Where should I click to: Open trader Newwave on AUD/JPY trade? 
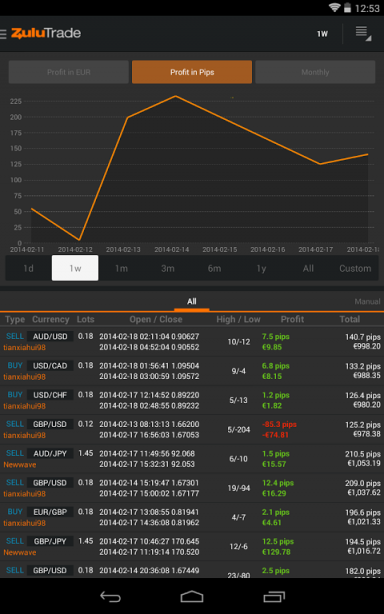point(20,464)
